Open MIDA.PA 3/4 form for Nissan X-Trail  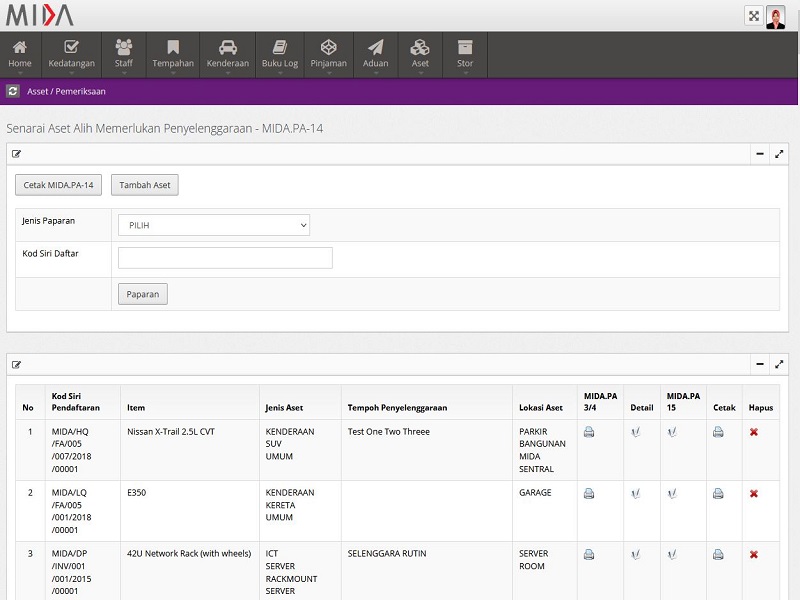[x=589, y=432]
